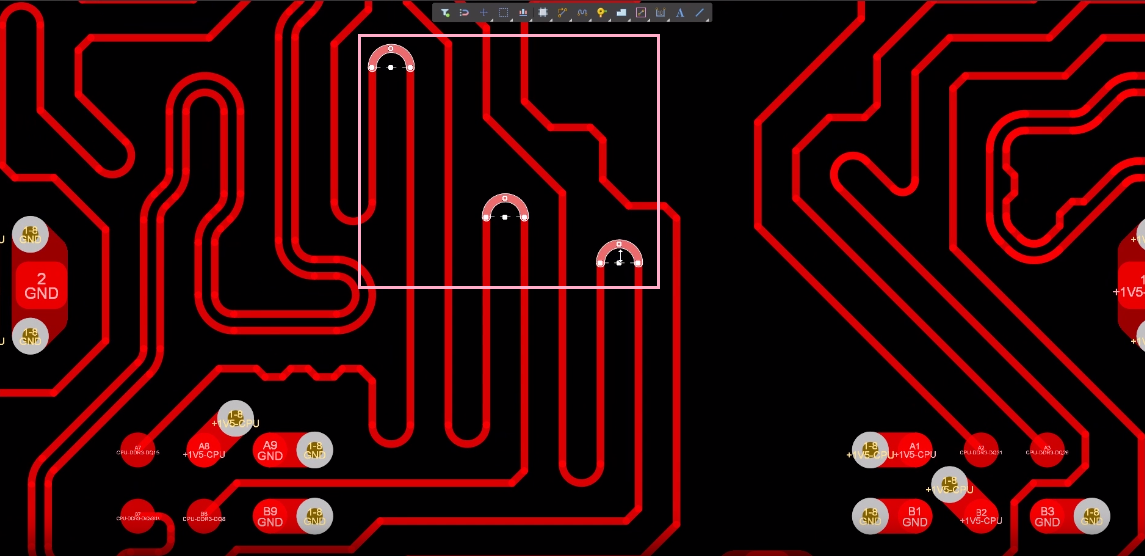
Task: Select pad B9 GND
Action: [271, 517]
